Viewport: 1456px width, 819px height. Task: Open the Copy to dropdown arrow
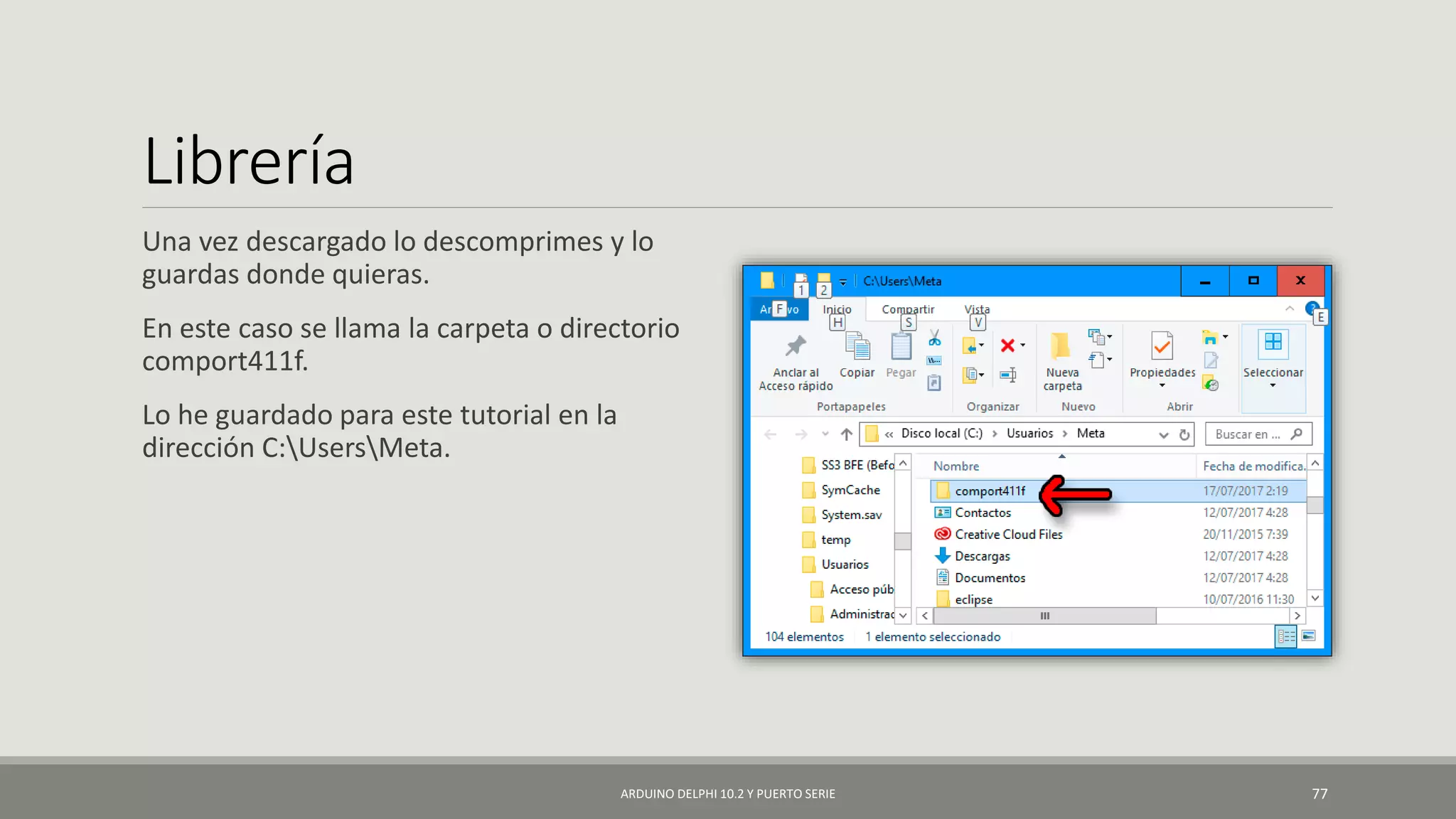coord(982,375)
